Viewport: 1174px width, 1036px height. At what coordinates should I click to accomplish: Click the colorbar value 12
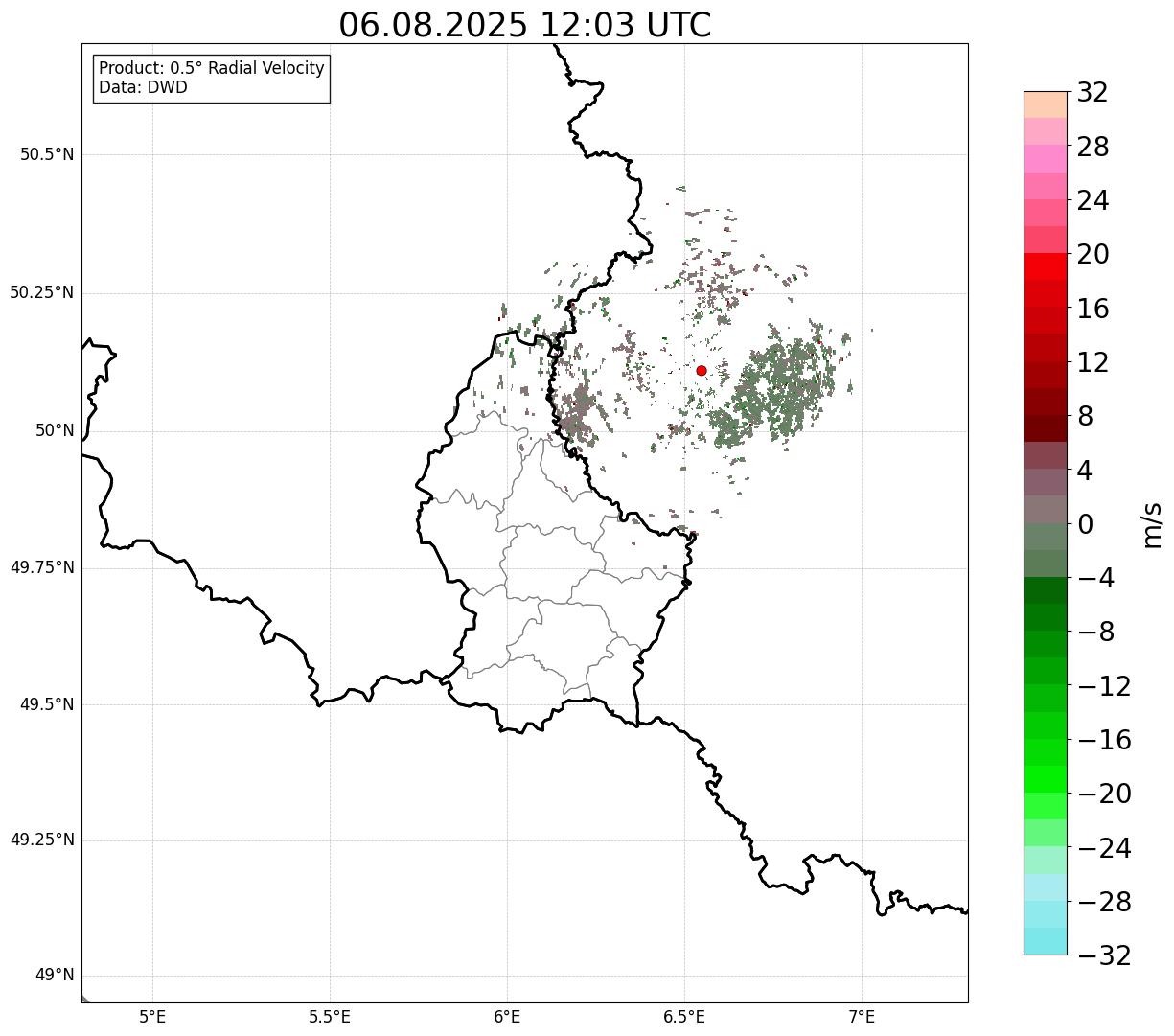pyautogui.click(x=1093, y=362)
